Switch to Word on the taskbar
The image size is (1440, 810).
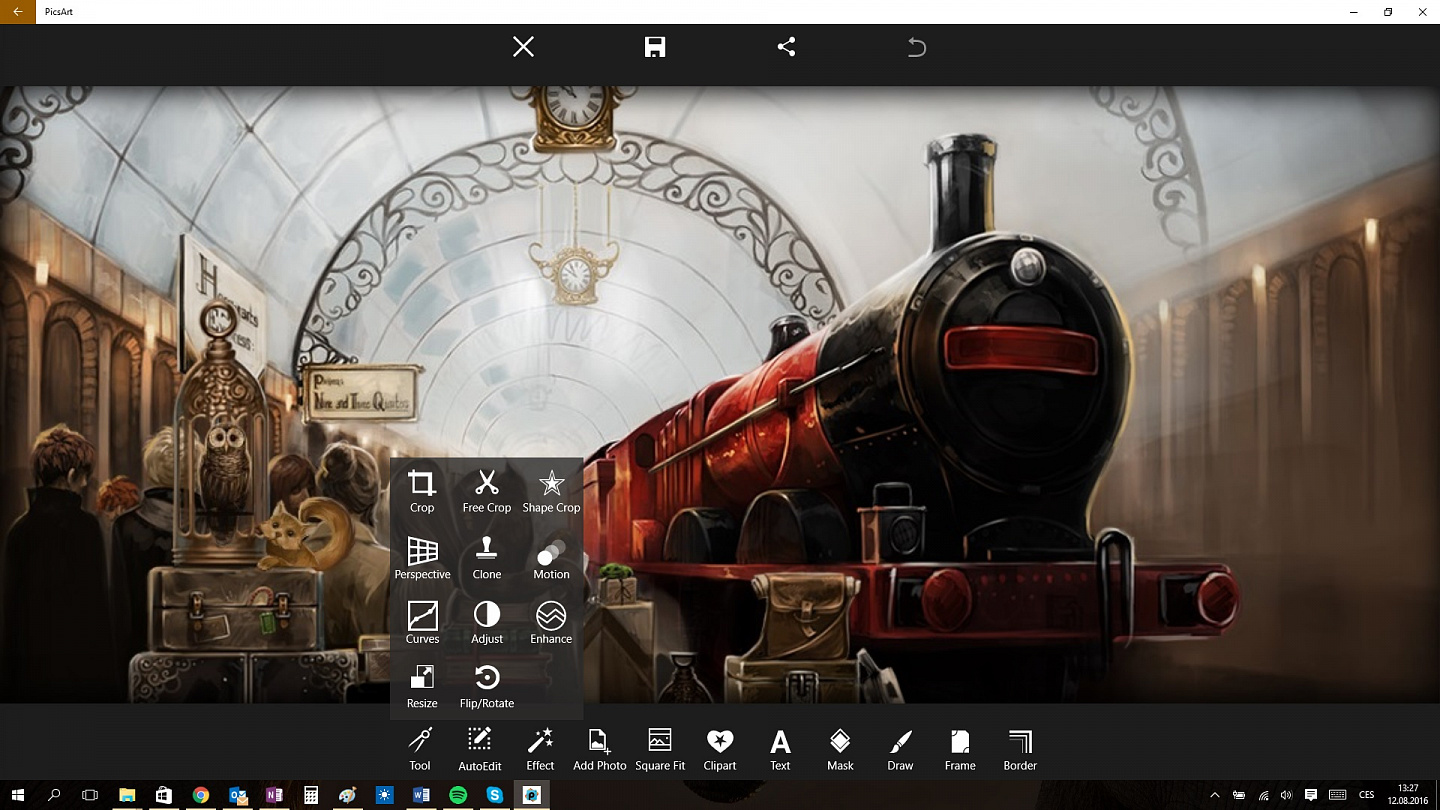pos(421,796)
